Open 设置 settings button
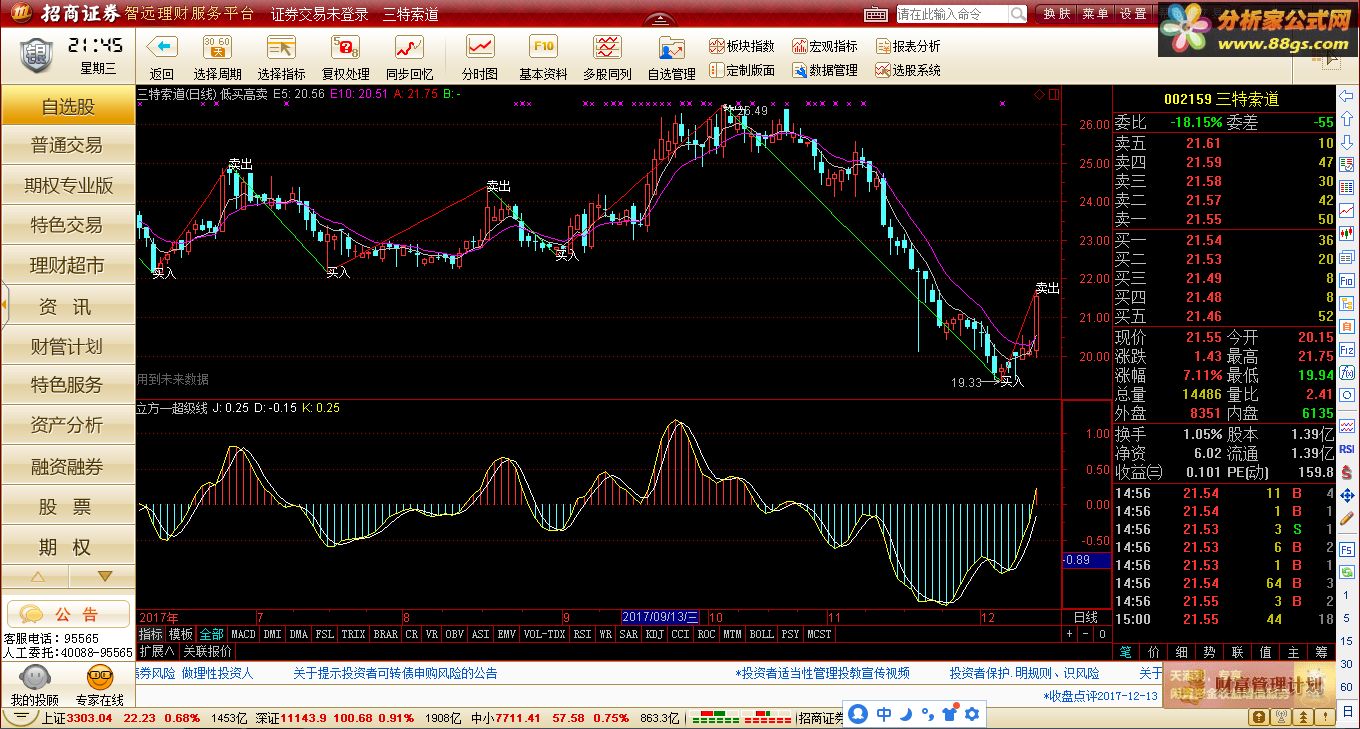The height and width of the screenshot is (729, 1360). 1133,14
